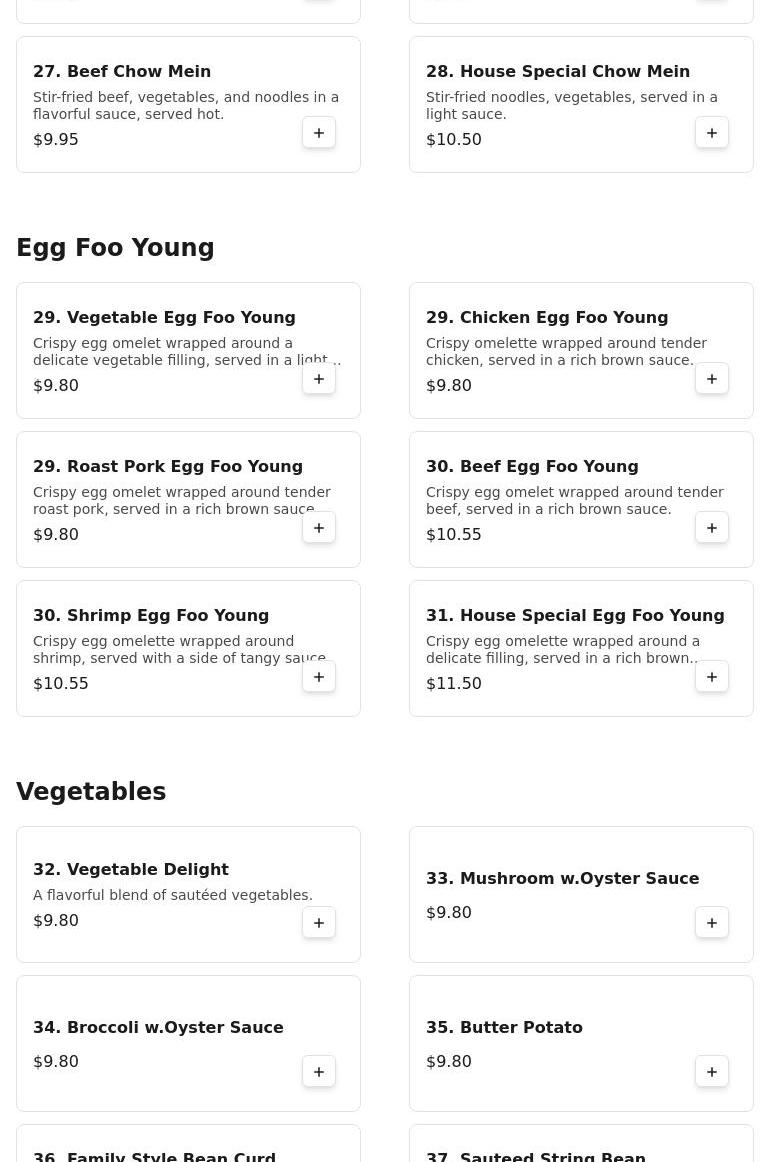Click the Egg Foo Young section heading
The width and height of the screenshot is (770, 1162).
(115, 248)
